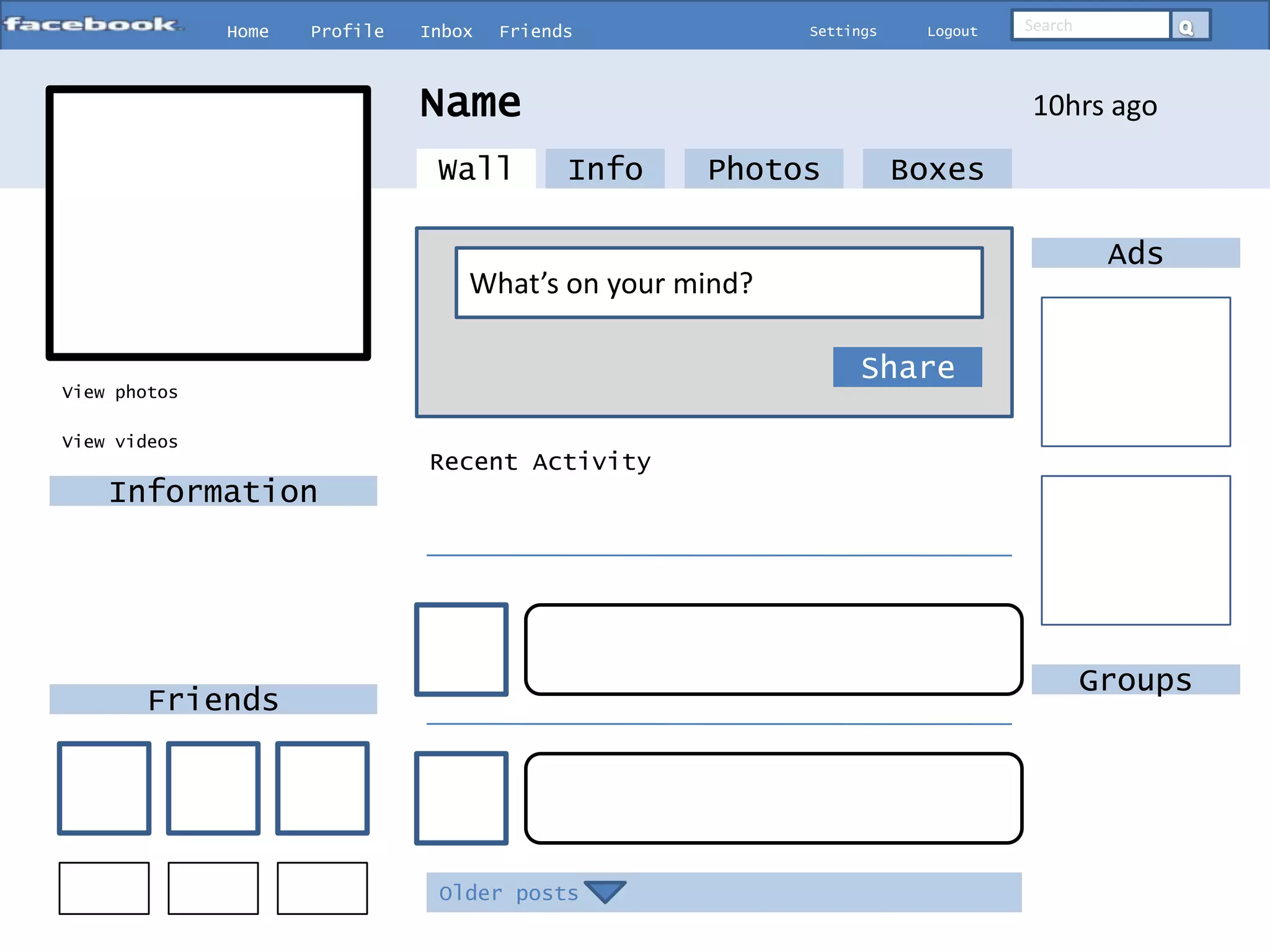Click the Friends section header
1270x952 pixels.
coord(213,699)
